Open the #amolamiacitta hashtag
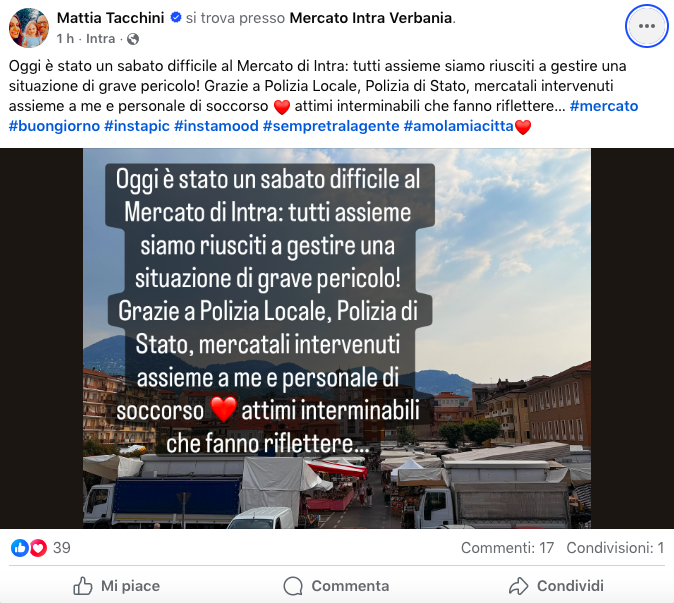This screenshot has width=674, height=603. 459,126
